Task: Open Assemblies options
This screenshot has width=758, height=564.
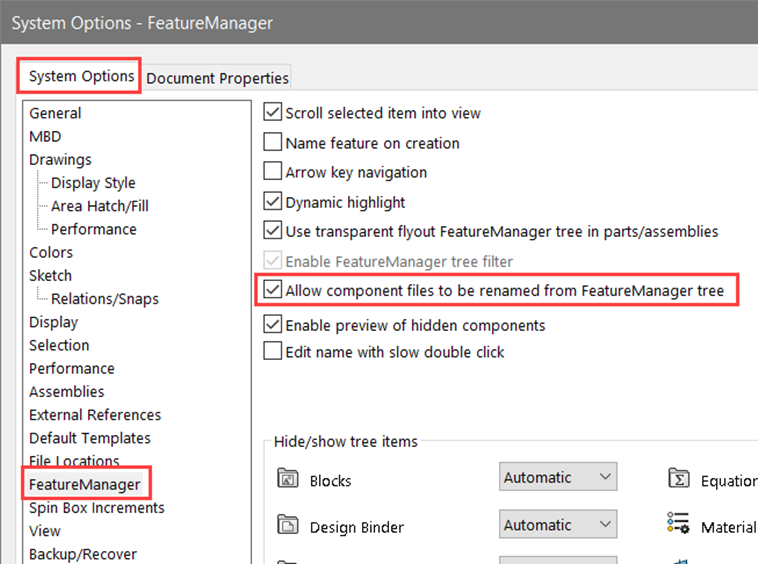Action: (x=67, y=391)
